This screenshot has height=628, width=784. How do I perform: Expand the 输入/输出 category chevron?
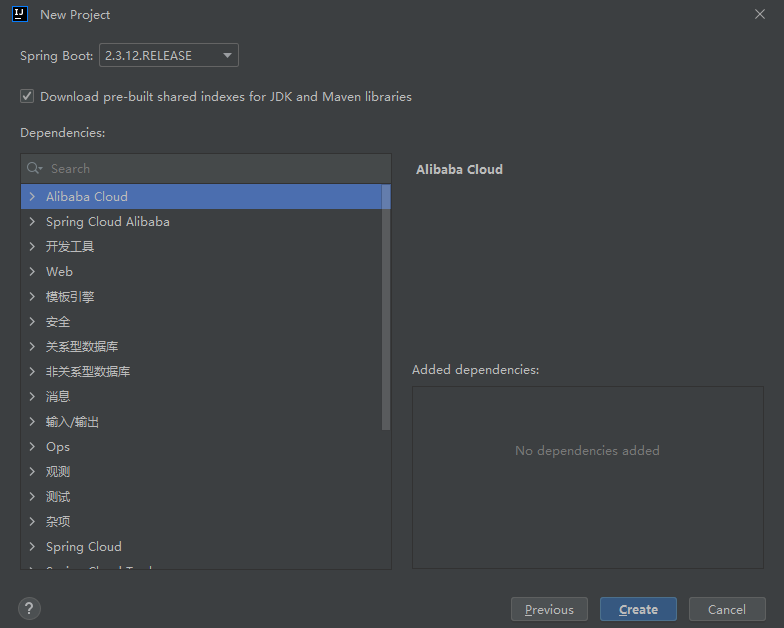(x=32, y=422)
